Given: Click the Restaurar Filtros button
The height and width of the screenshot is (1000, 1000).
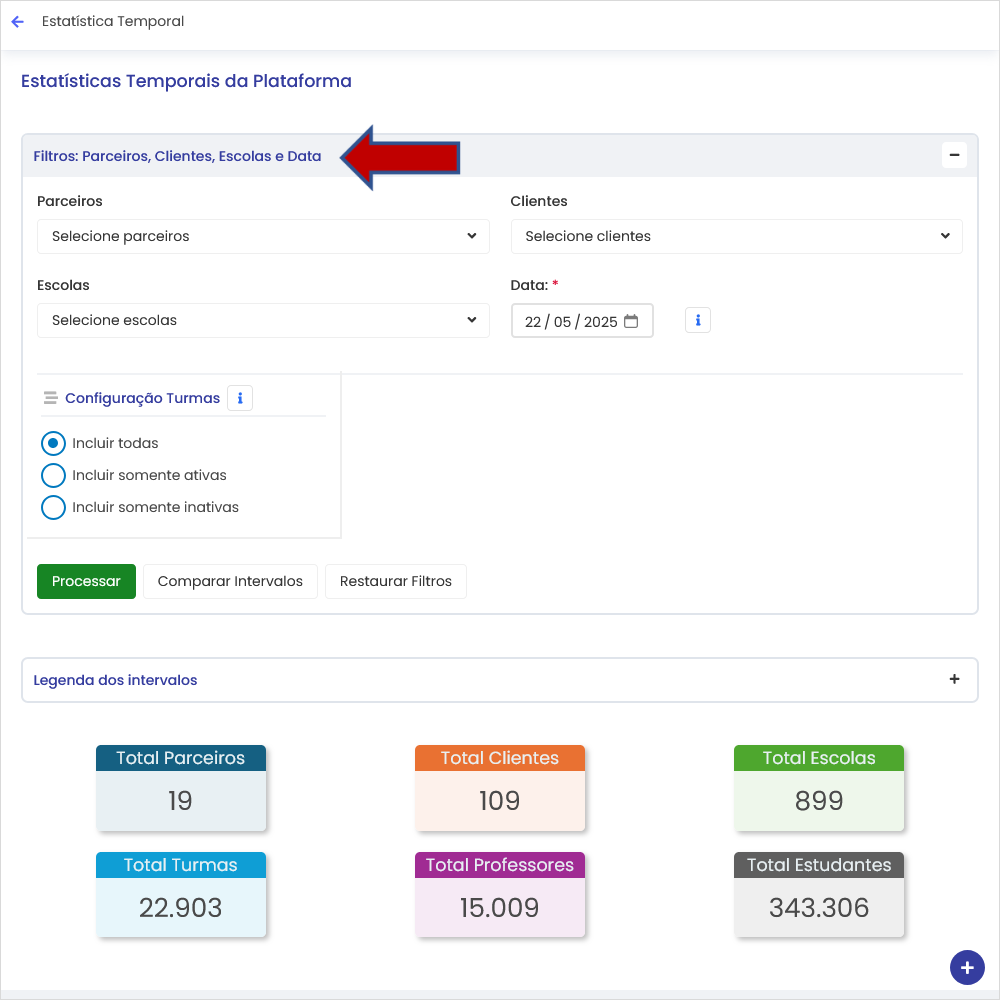Looking at the screenshot, I should click(395, 581).
